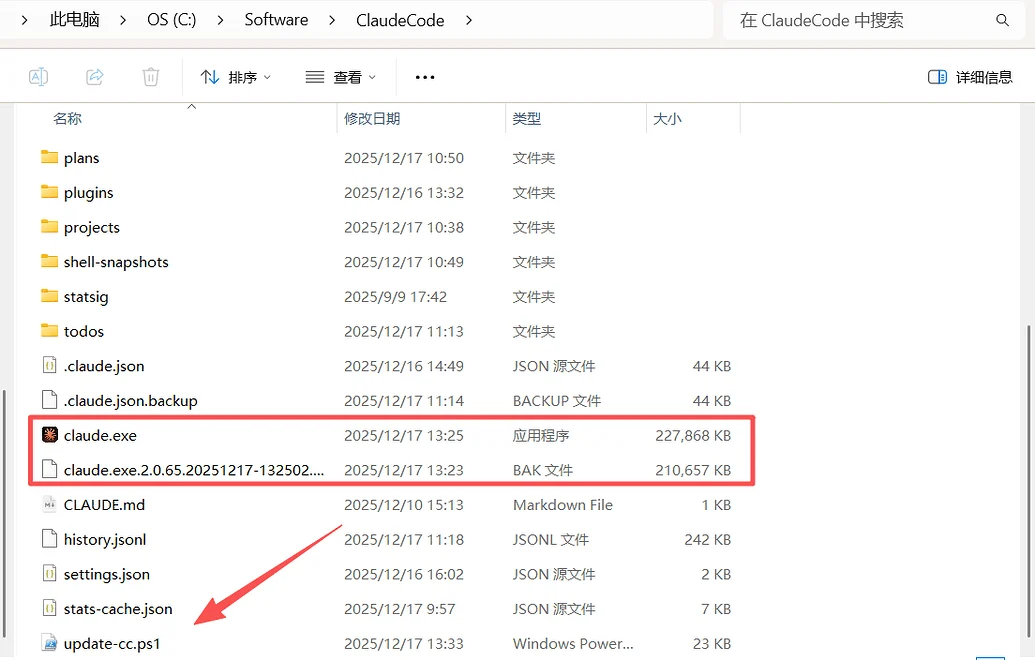This screenshot has height=660, width=1035.
Task: Select the todos folder icon
Action: point(50,331)
